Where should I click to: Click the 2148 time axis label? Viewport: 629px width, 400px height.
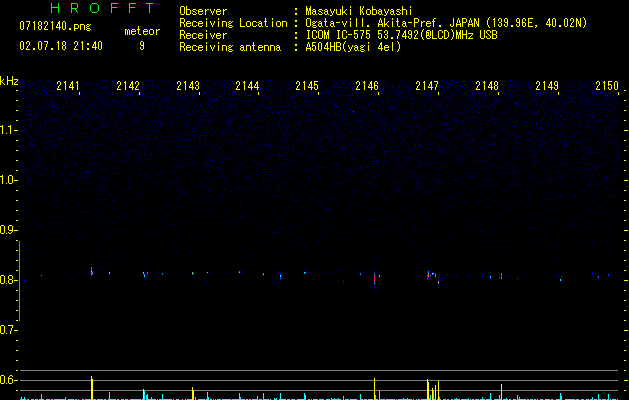pos(487,86)
